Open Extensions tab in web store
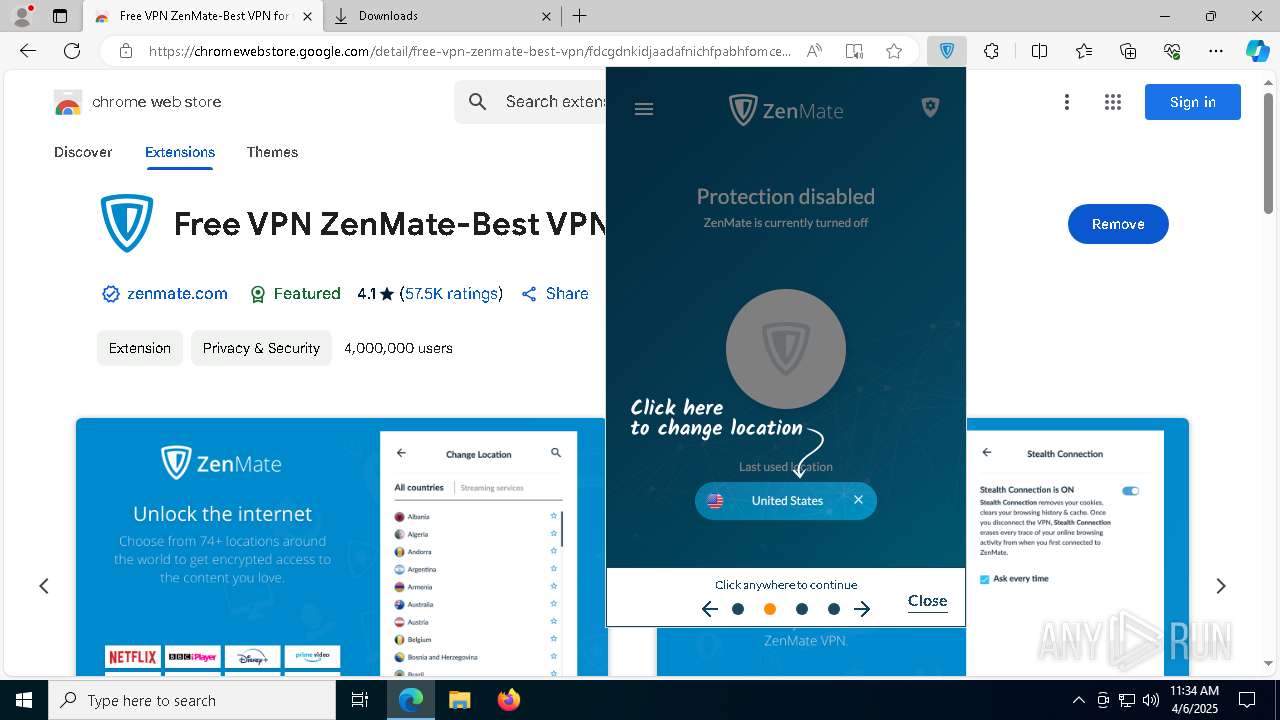The image size is (1280, 720). (x=180, y=152)
